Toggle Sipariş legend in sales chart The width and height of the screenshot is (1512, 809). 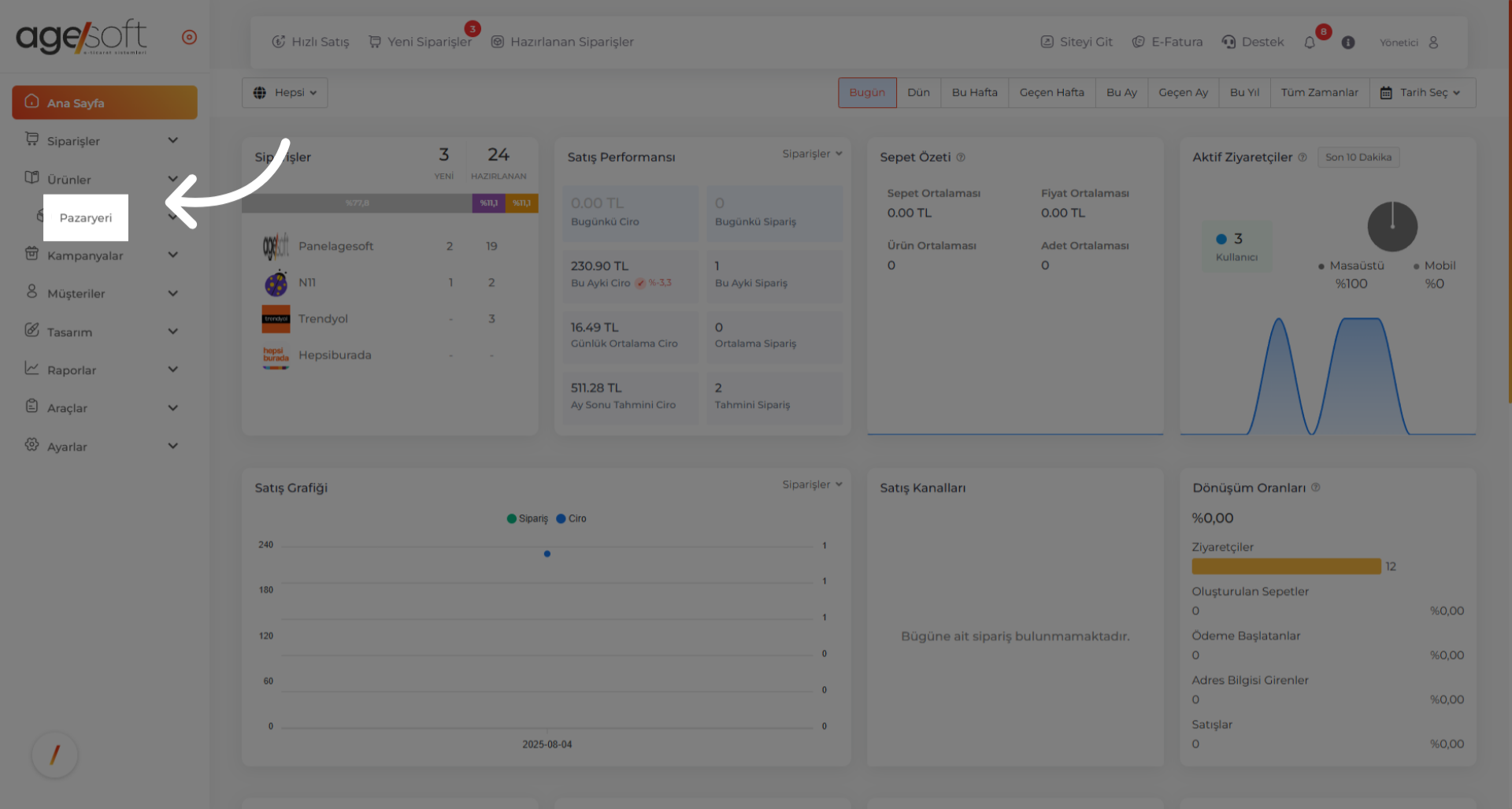tap(528, 518)
